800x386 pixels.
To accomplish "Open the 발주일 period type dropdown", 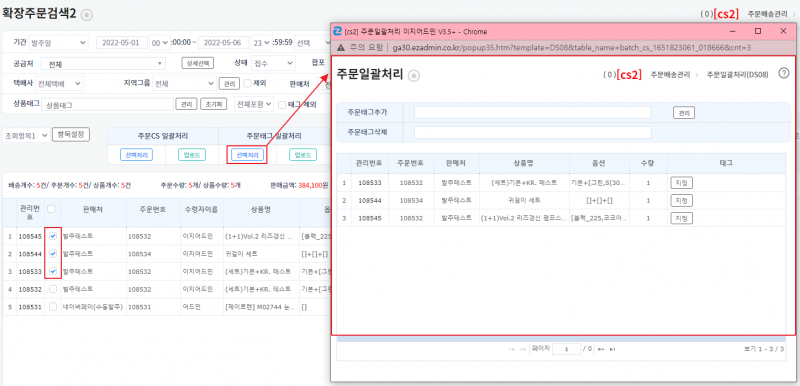I will pos(58,42).
